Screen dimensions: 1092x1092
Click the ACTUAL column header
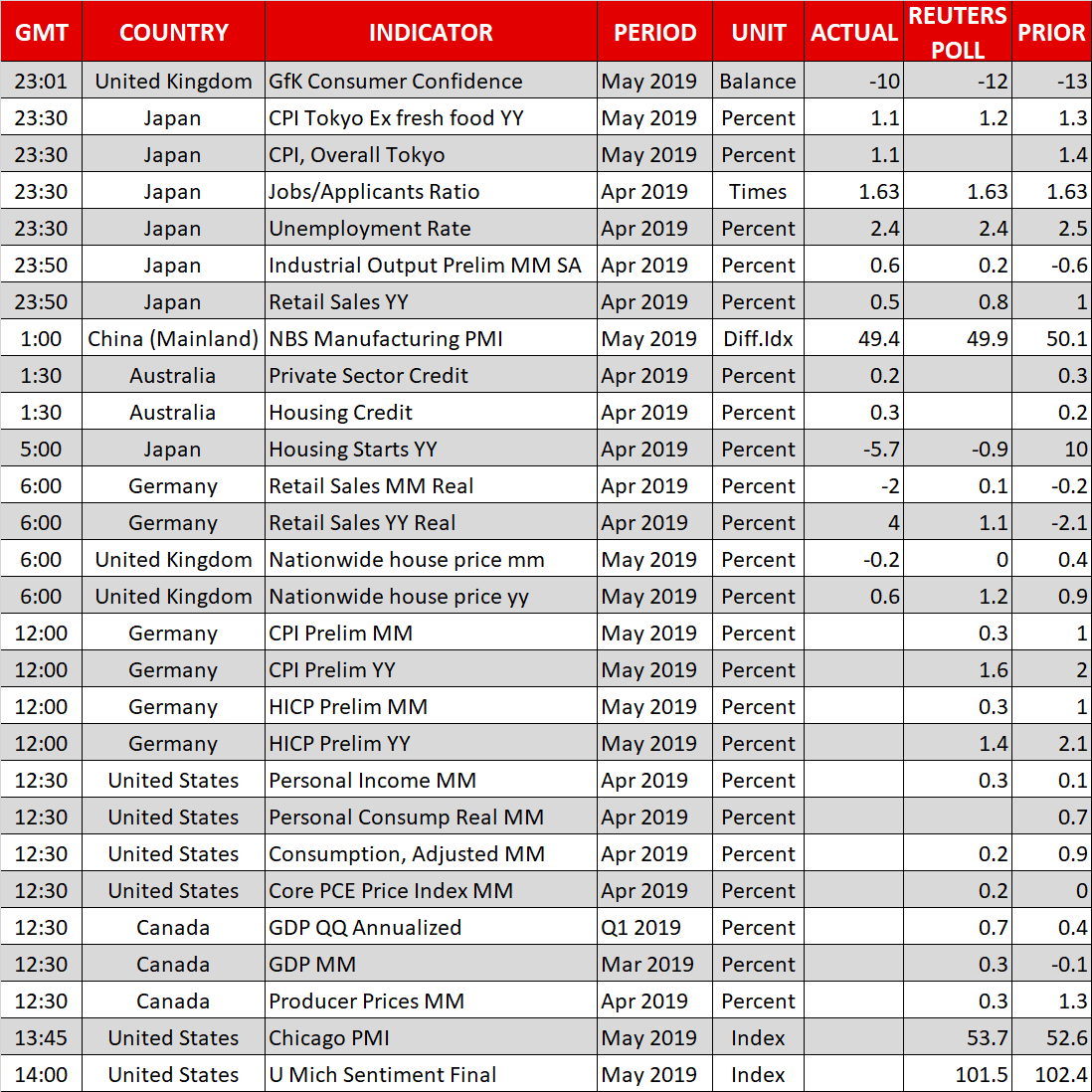(x=854, y=32)
